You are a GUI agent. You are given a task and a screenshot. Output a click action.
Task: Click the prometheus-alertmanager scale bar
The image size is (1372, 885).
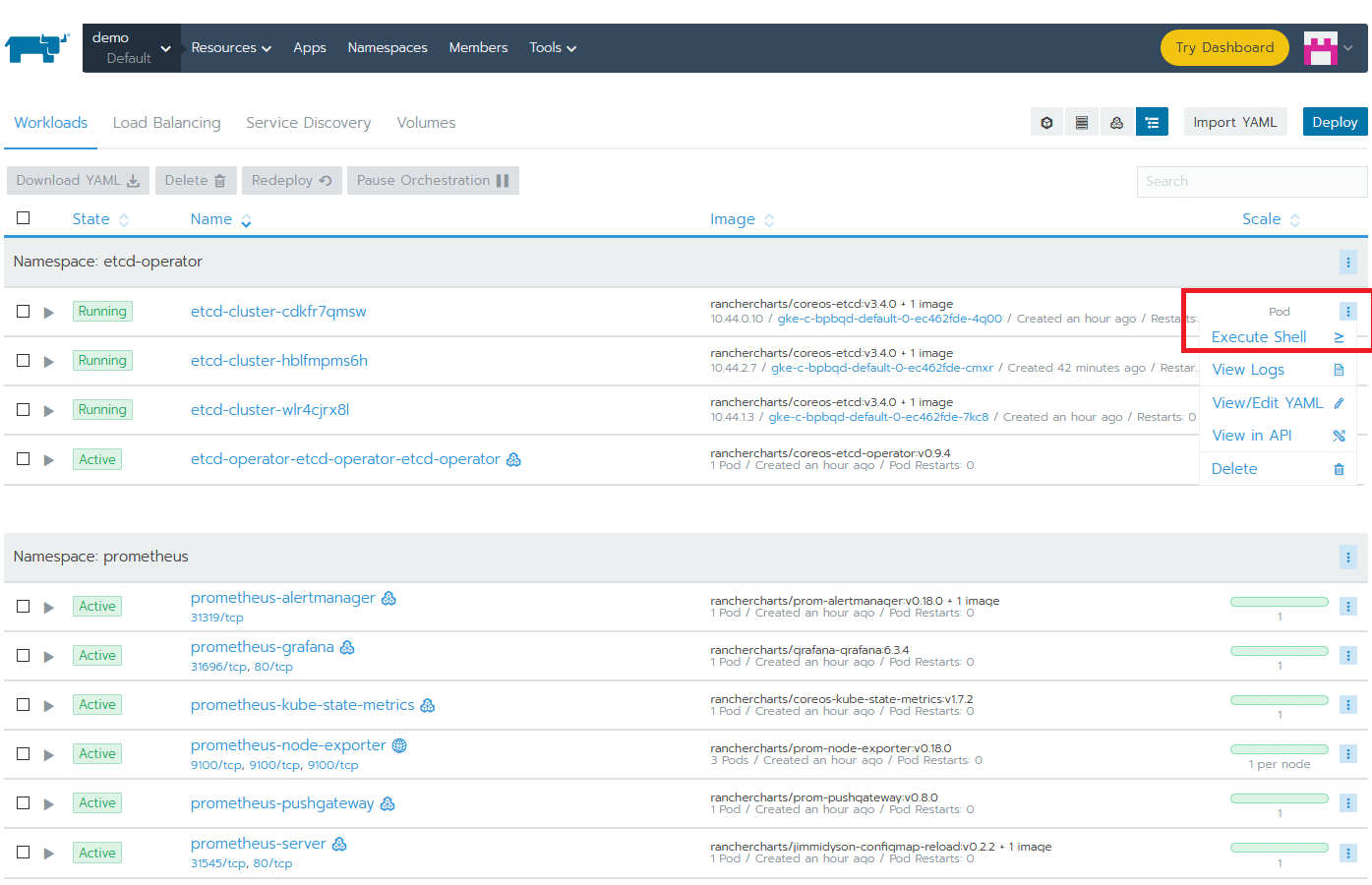pyautogui.click(x=1279, y=602)
